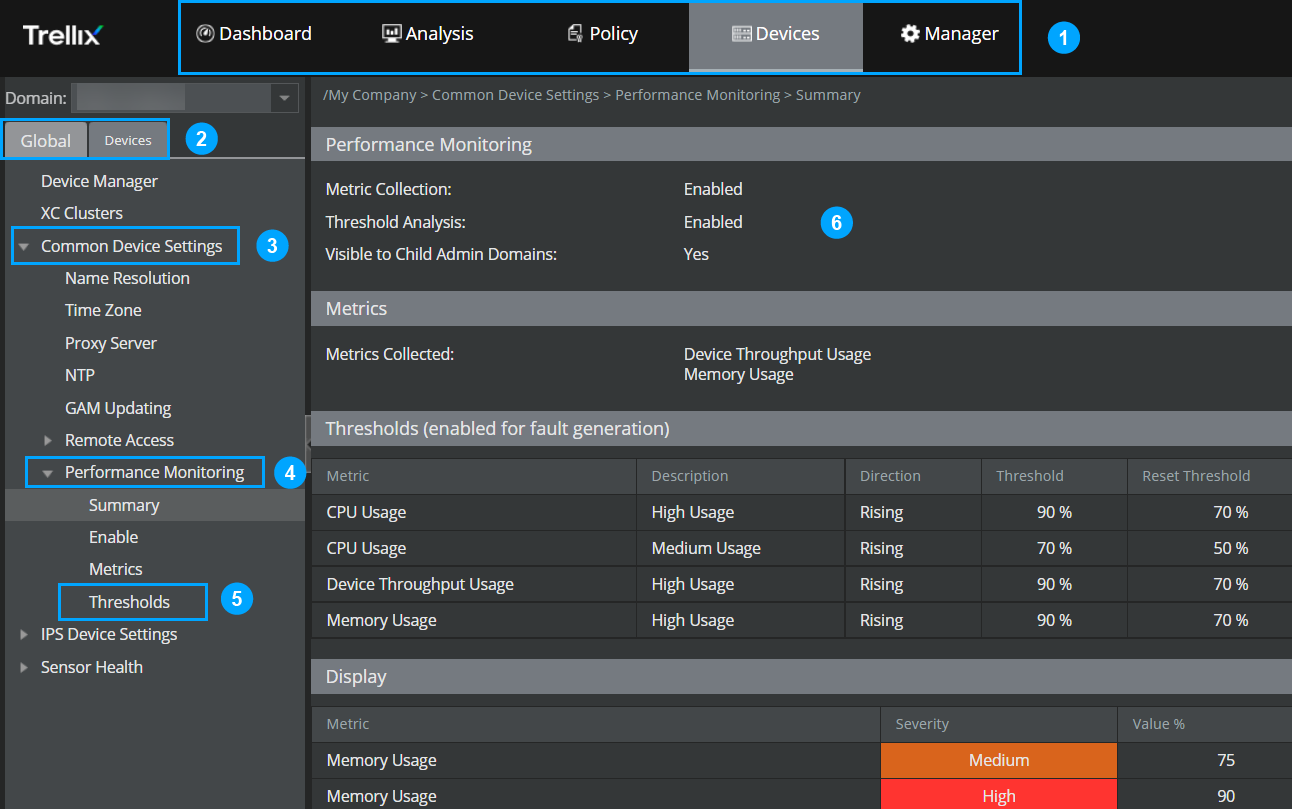1292x809 pixels.
Task: Select the Thresholds tree item
Action: point(129,603)
